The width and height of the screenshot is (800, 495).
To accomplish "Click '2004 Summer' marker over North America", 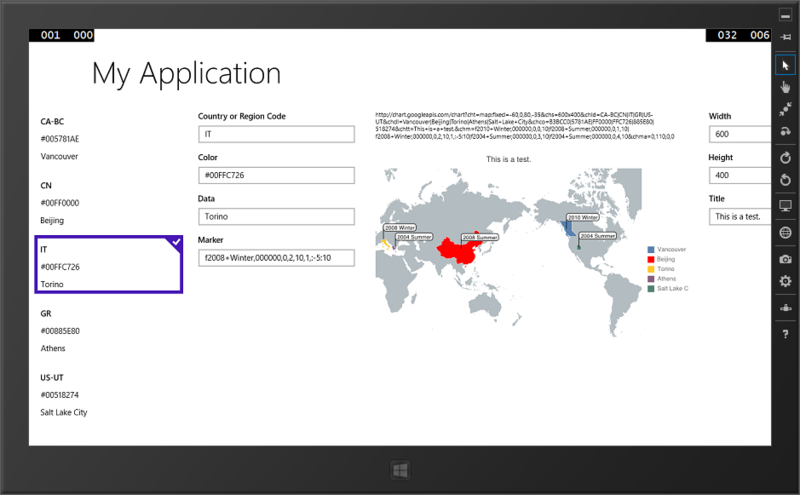I will tap(597, 236).
